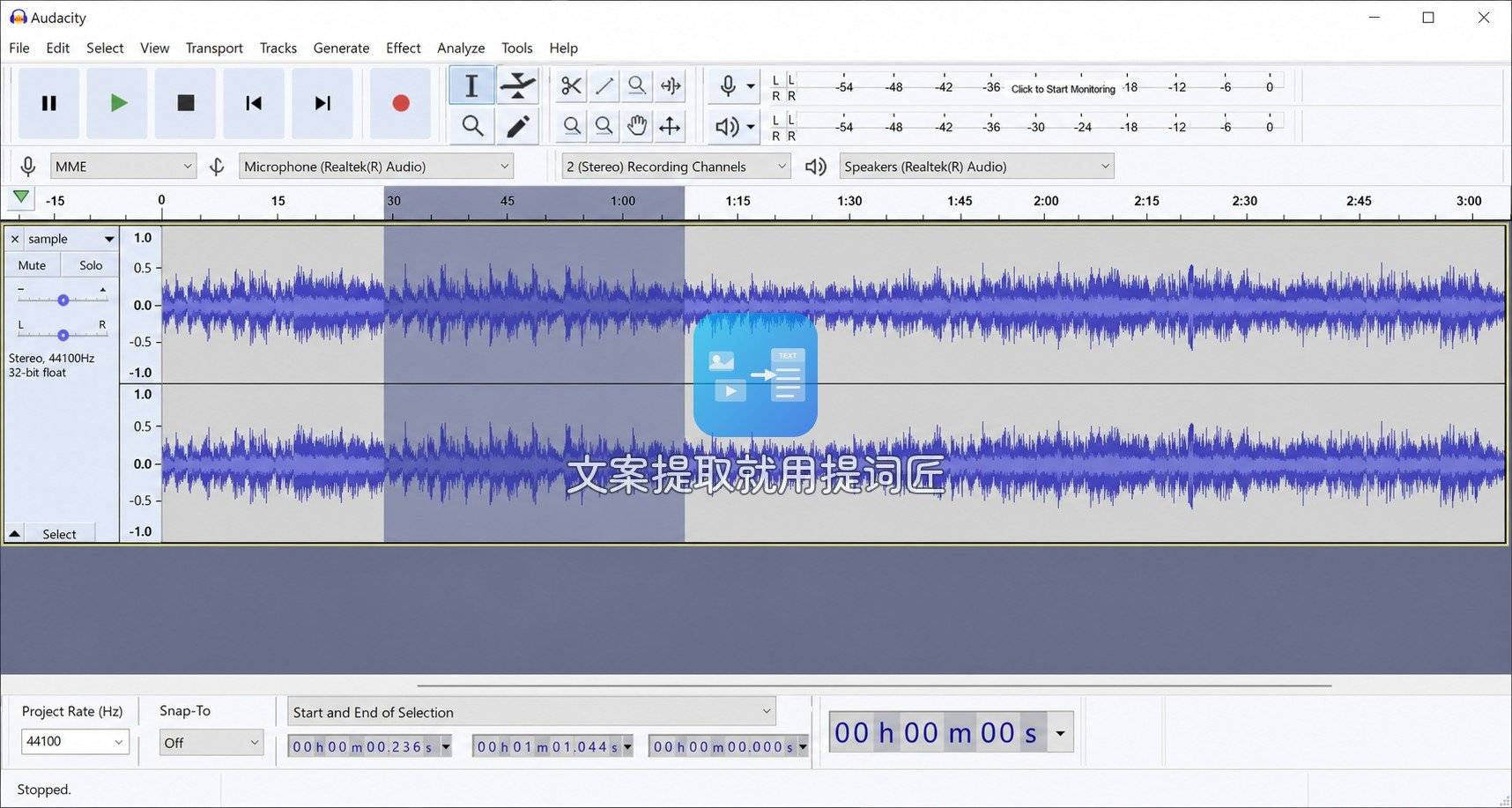Open the View menu

pos(154,48)
